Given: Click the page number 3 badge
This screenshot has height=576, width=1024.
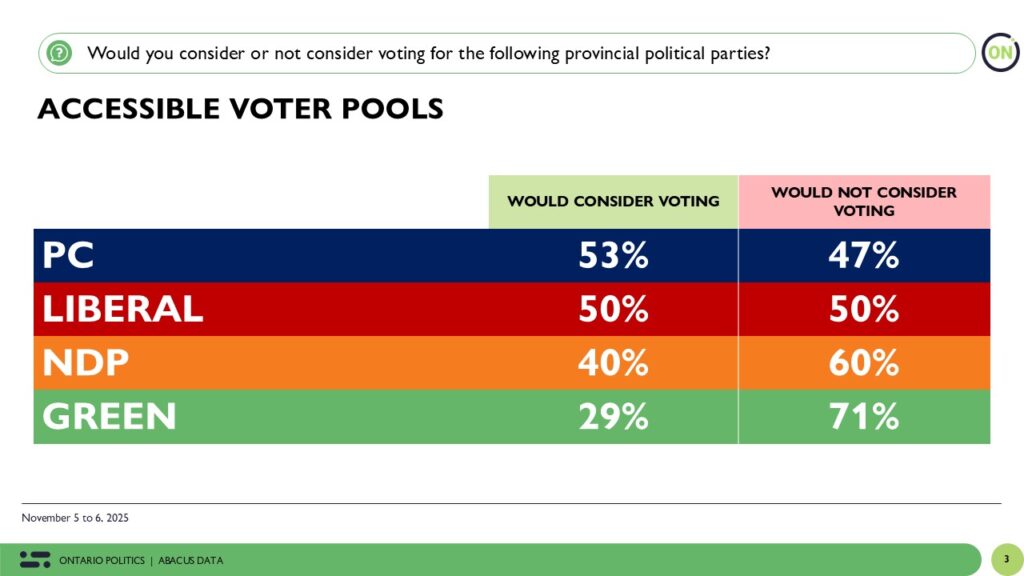Looking at the screenshot, I should pyautogui.click(x=1006, y=559).
